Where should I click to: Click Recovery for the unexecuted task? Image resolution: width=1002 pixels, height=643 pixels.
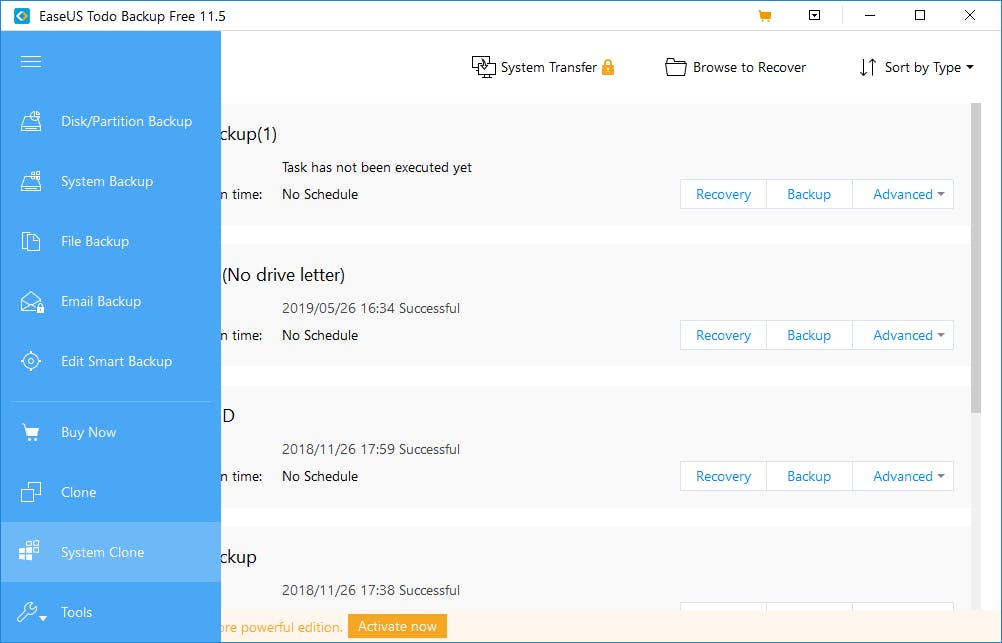pyautogui.click(x=723, y=194)
